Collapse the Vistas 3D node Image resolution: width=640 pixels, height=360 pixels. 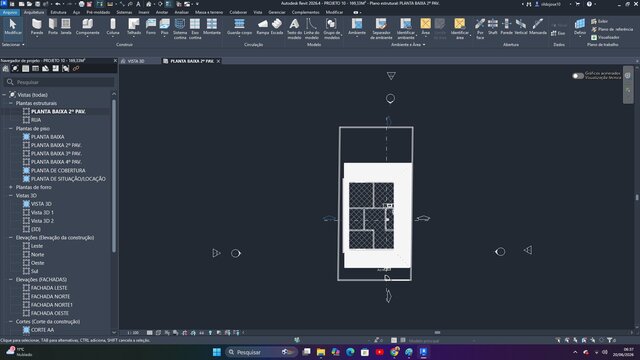[x=11, y=196]
